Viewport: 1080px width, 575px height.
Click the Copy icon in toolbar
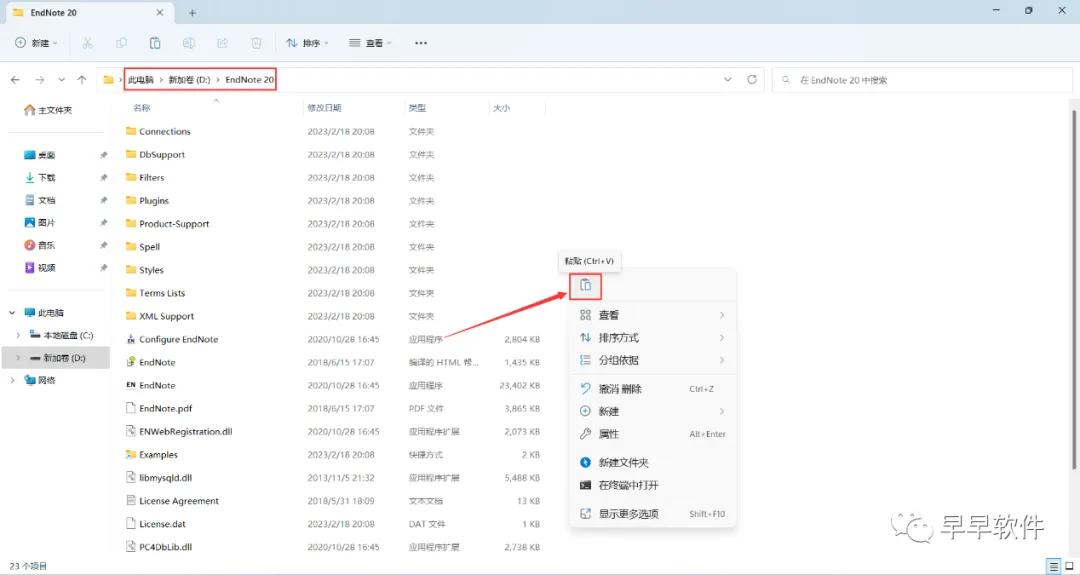(121, 43)
